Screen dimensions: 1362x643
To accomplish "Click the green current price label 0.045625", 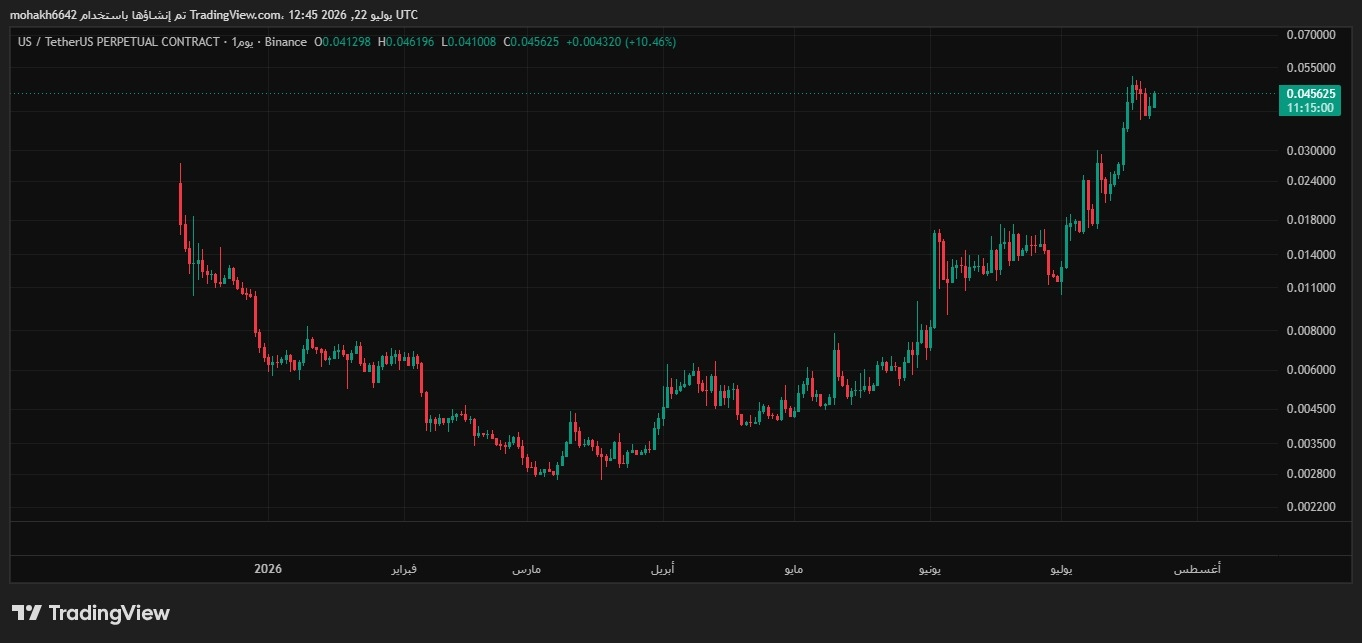I will [x=1311, y=93].
